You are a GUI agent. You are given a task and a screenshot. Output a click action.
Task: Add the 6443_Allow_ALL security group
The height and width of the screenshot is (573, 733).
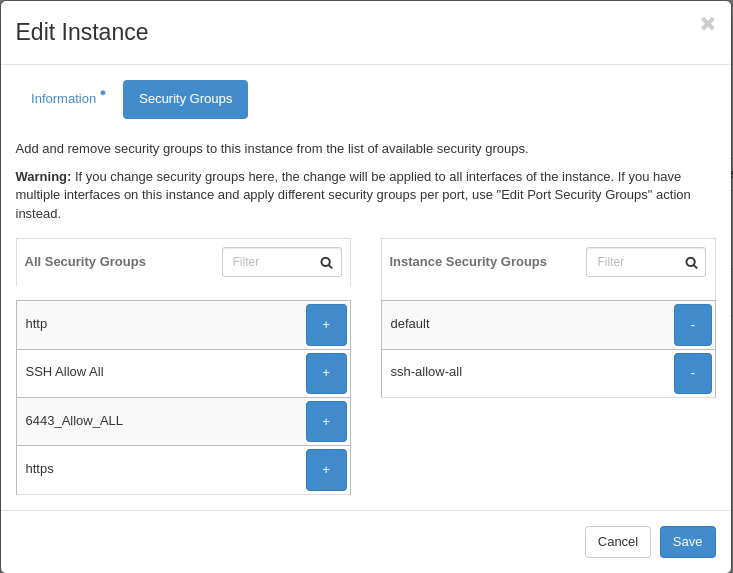tap(326, 421)
